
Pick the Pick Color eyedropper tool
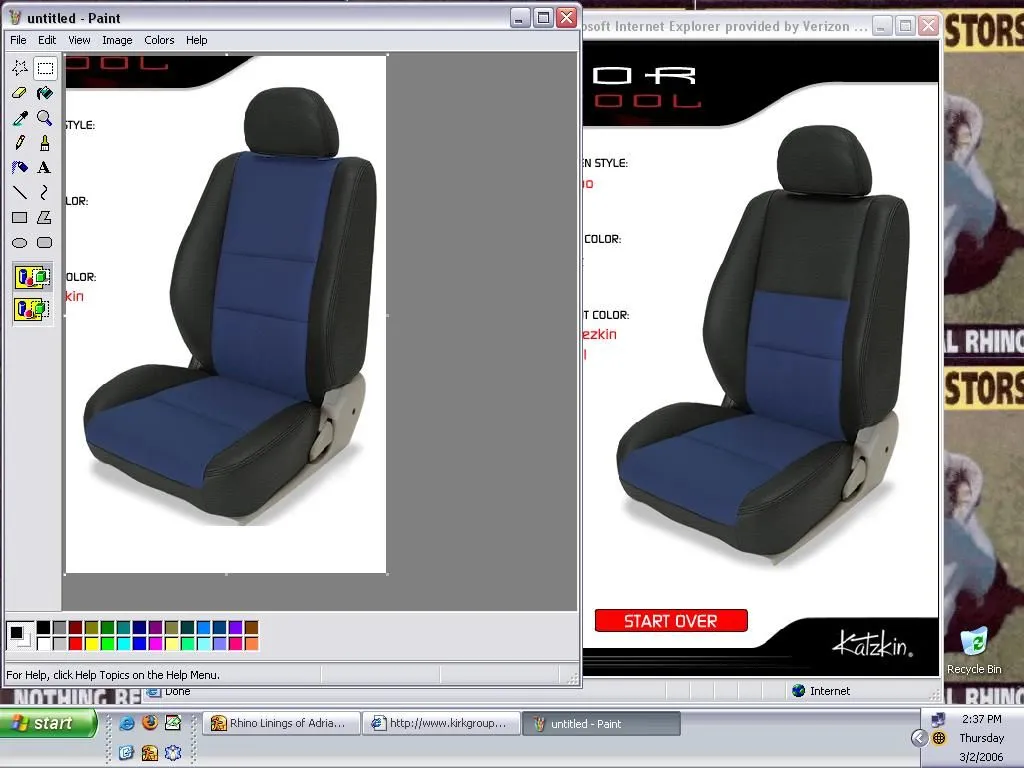(19, 118)
